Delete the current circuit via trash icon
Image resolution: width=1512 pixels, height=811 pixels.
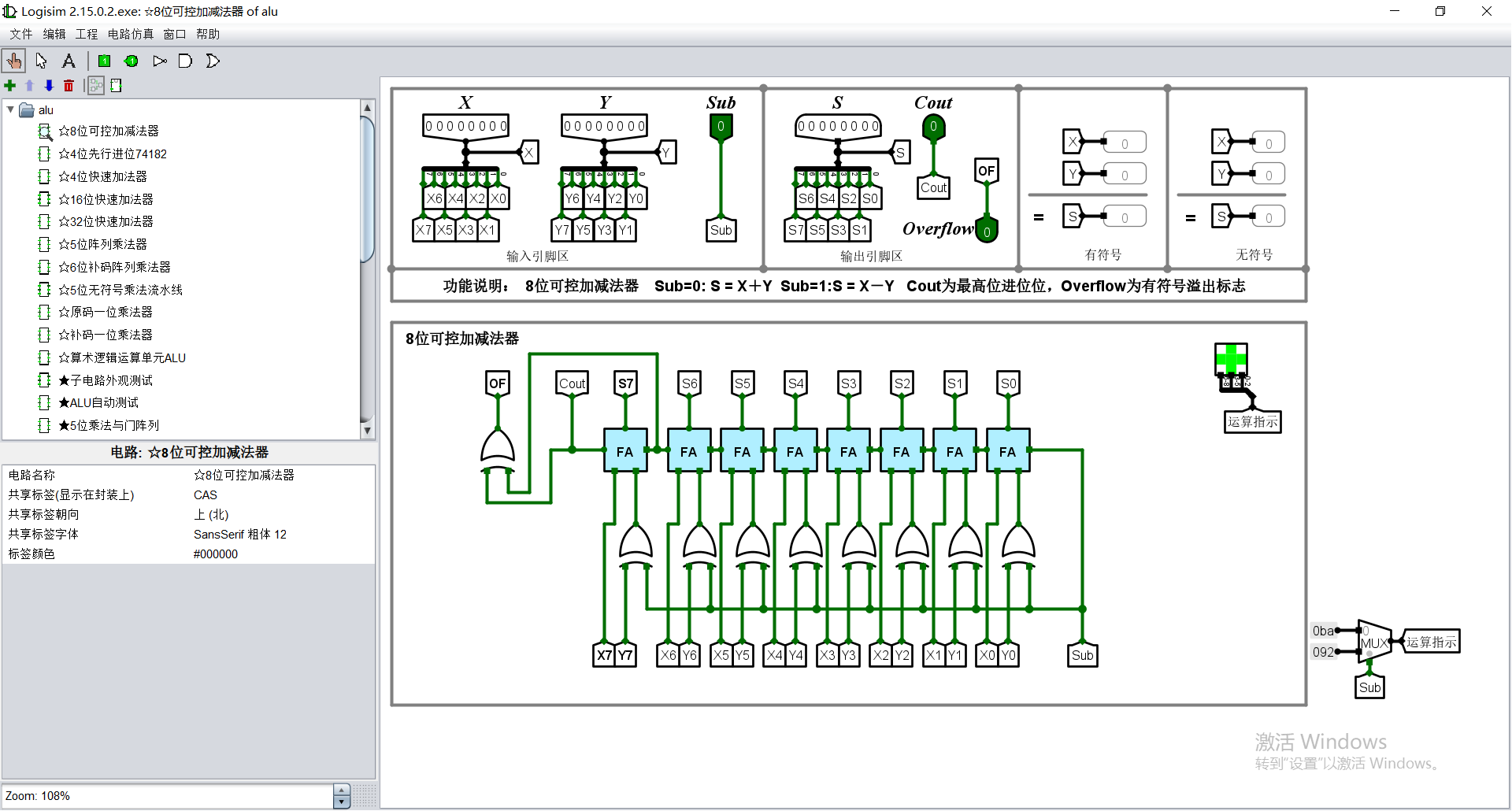(x=69, y=85)
